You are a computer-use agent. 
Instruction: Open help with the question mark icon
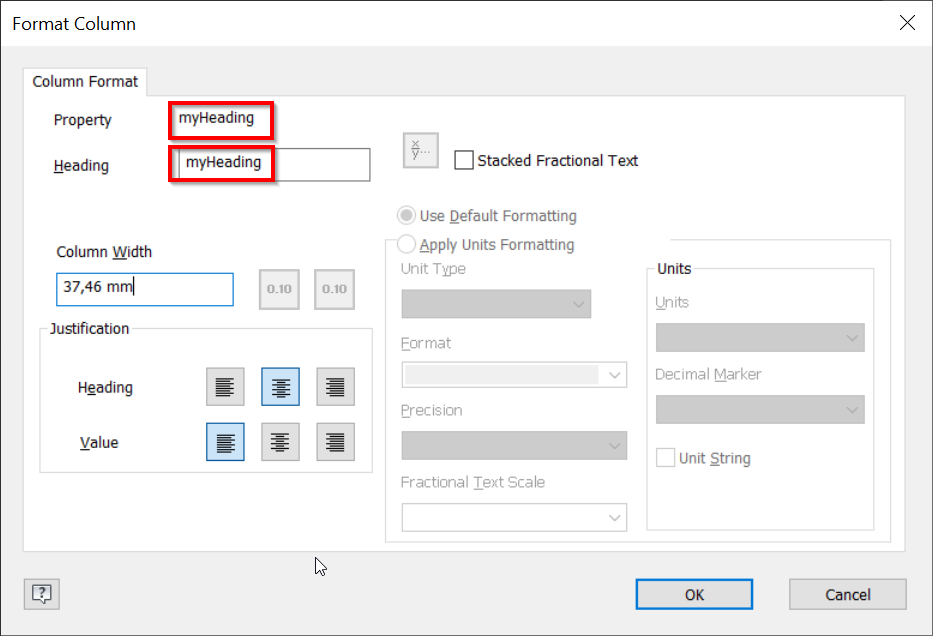click(40, 593)
